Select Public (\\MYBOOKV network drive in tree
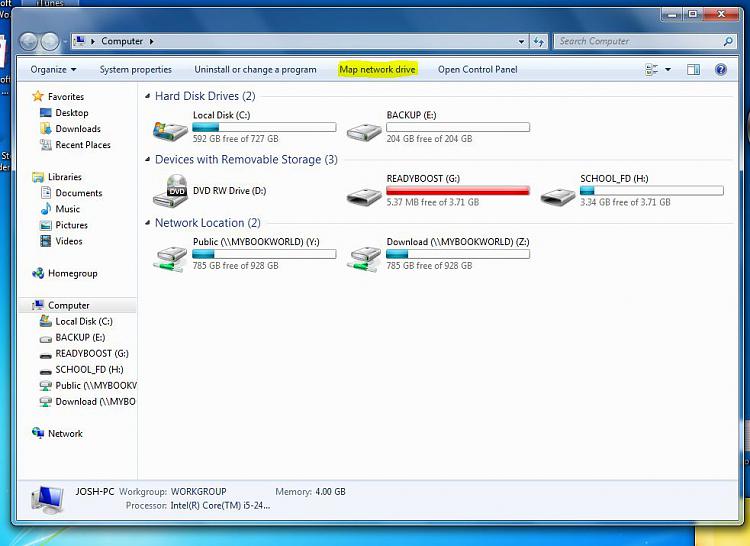750x546 pixels. pos(96,386)
